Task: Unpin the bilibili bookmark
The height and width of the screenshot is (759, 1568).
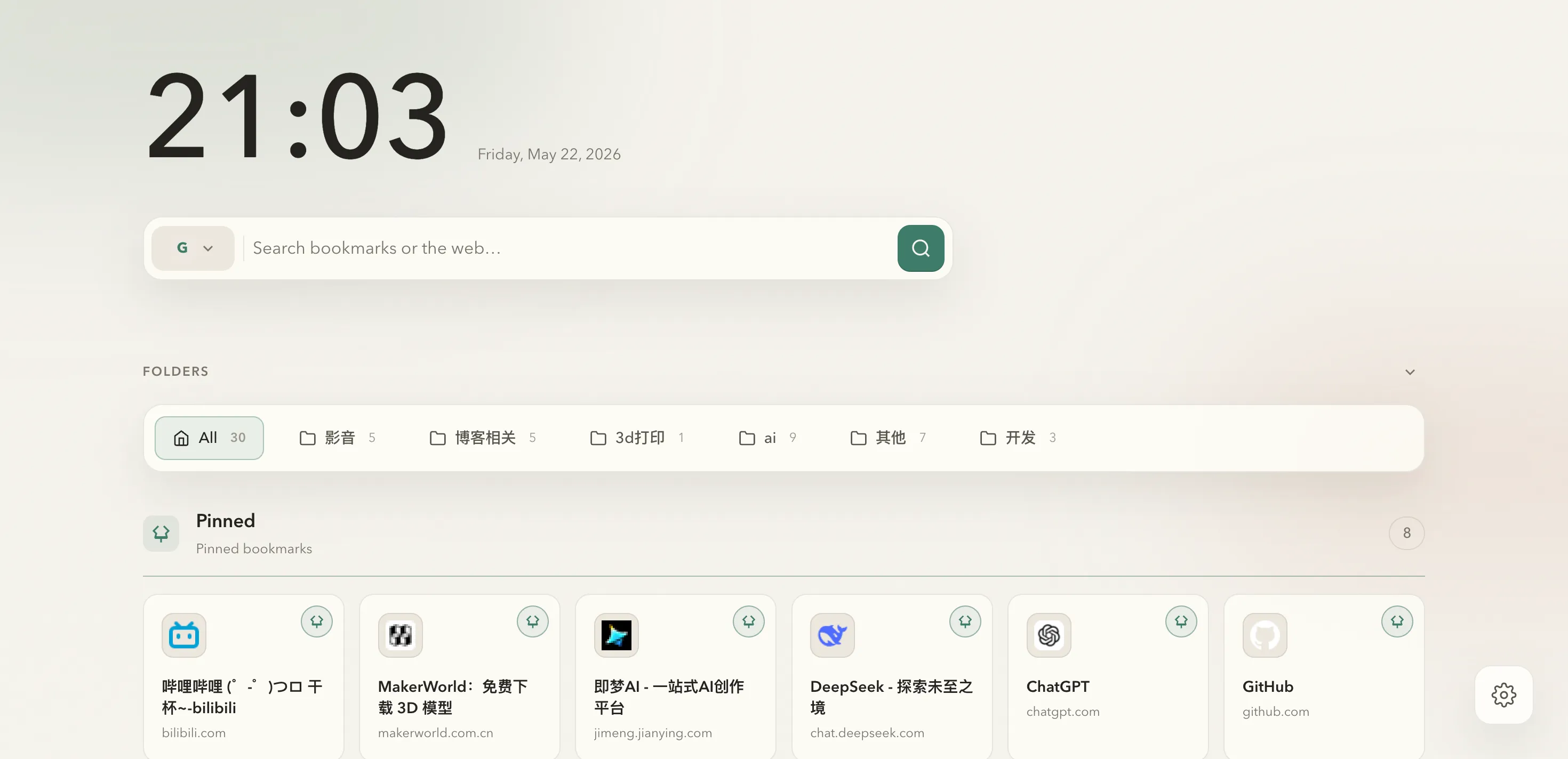Action: [x=316, y=621]
